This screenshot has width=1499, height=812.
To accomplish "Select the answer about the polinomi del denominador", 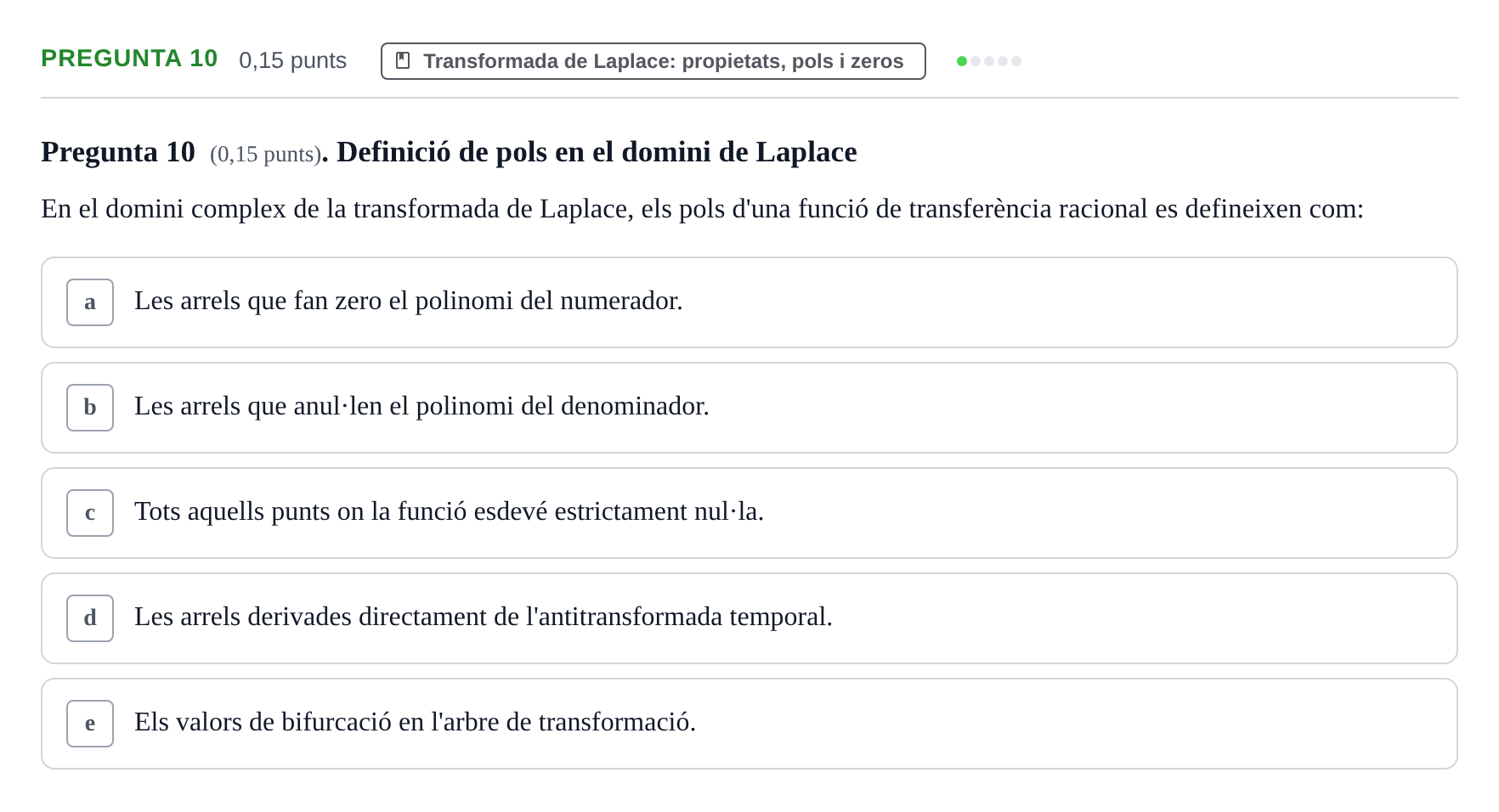I will click(749, 408).
